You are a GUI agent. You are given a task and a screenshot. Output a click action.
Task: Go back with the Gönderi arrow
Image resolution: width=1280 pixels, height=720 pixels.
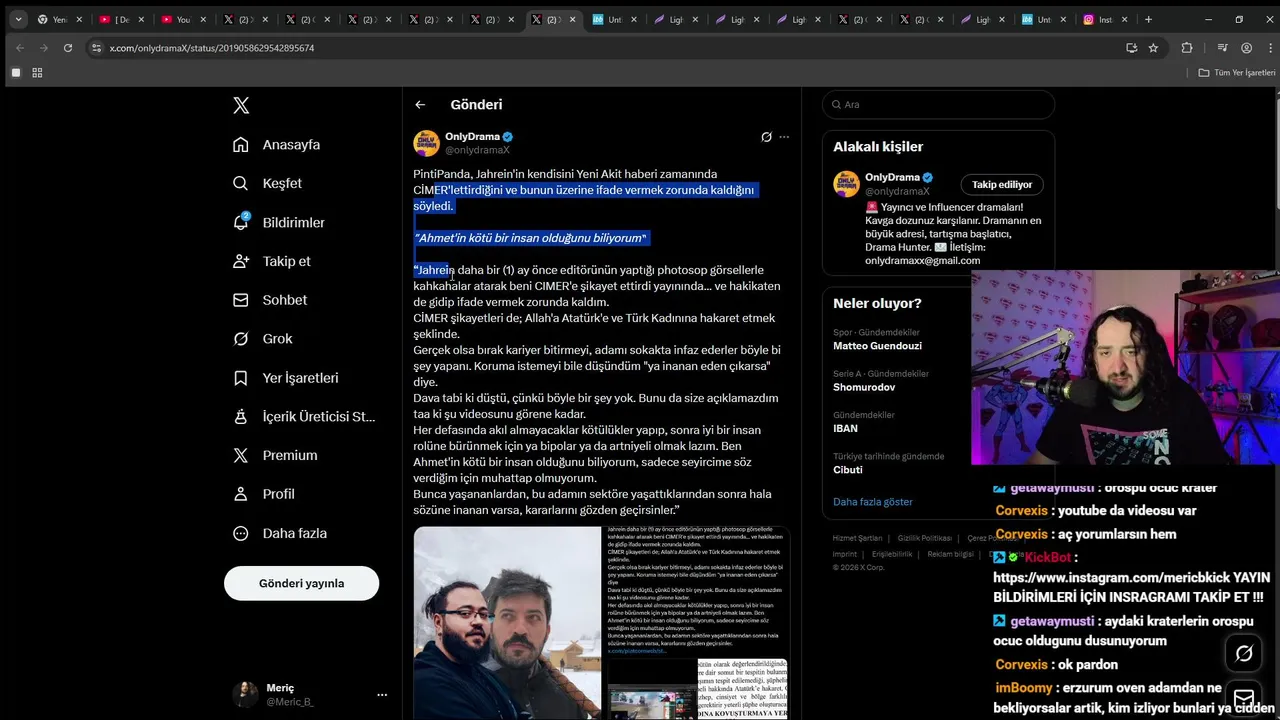coord(420,105)
